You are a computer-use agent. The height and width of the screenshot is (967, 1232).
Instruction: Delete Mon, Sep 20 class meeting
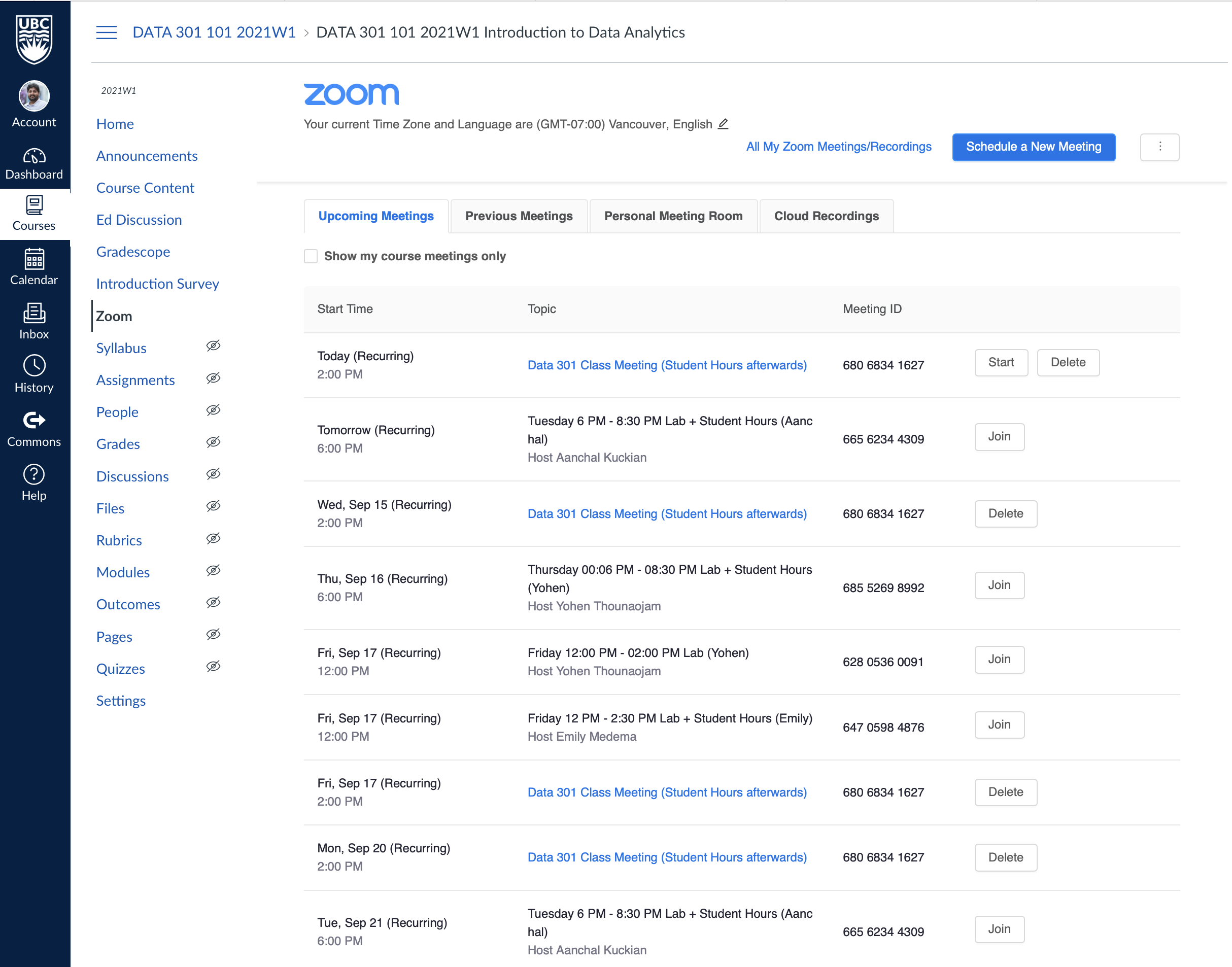[x=1006, y=858]
